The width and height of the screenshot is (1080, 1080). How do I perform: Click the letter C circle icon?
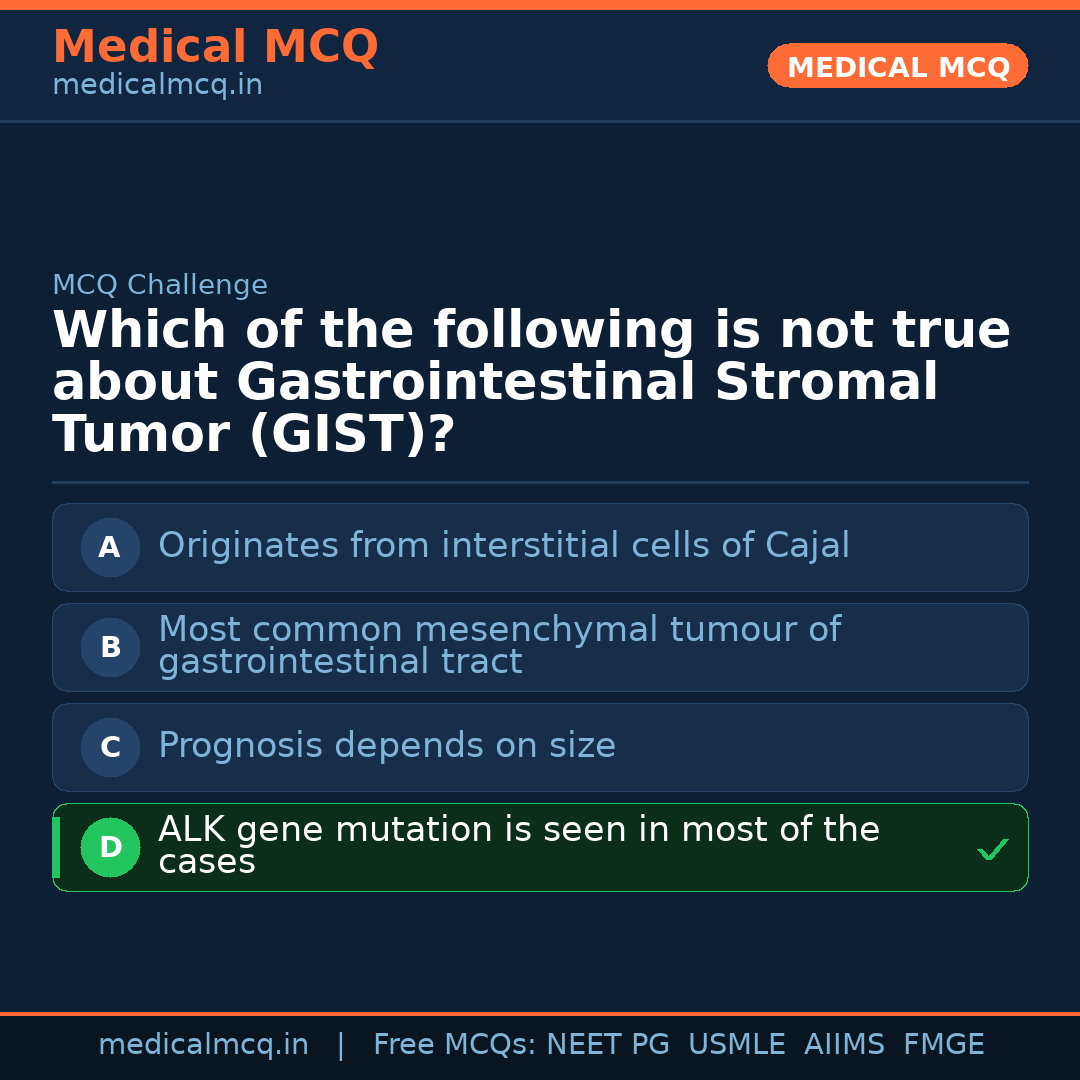110,747
